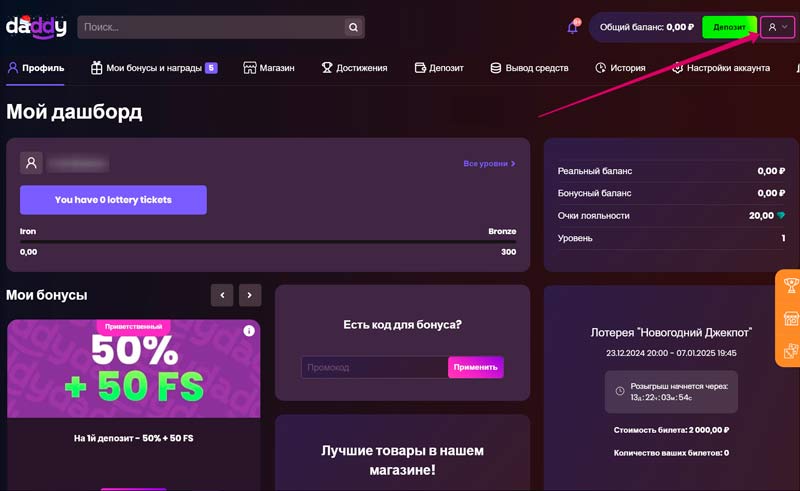The width and height of the screenshot is (800, 491).
Task: Go to the Достижения tab
Action: pyautogui.click(x=355, y=68)
